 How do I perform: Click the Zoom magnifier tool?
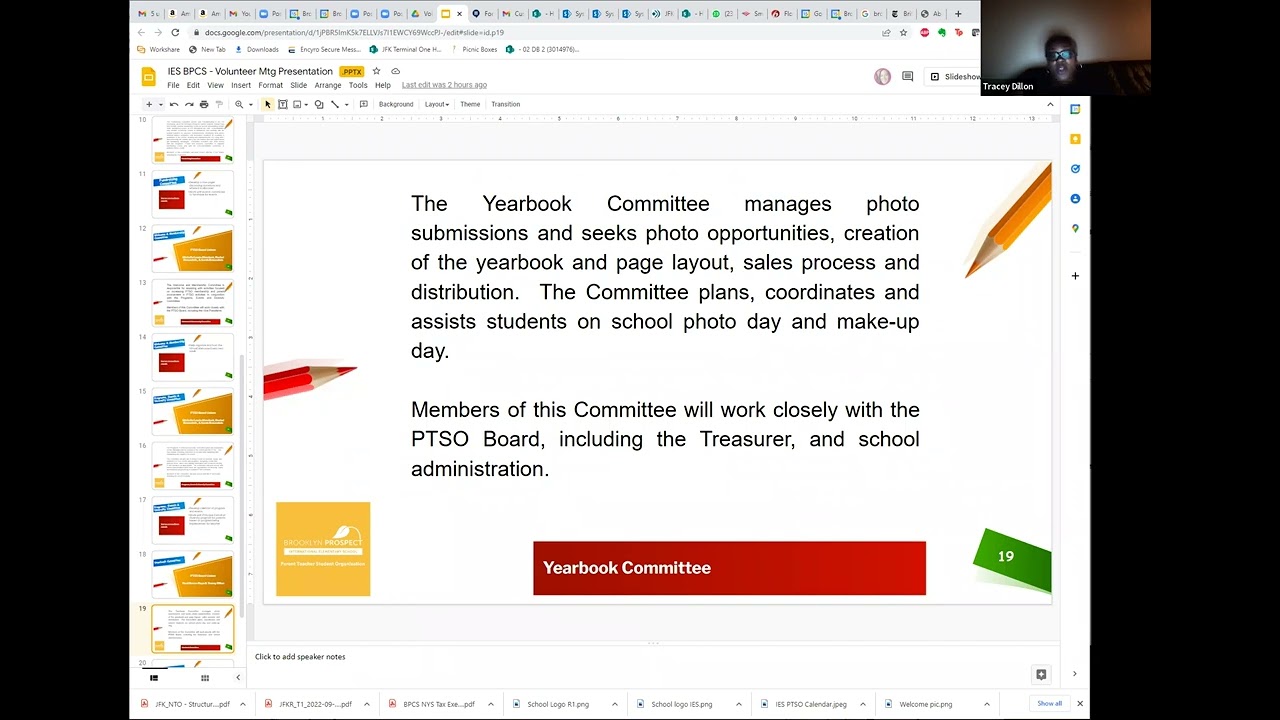pyautogui.click(x=239, y=104)
